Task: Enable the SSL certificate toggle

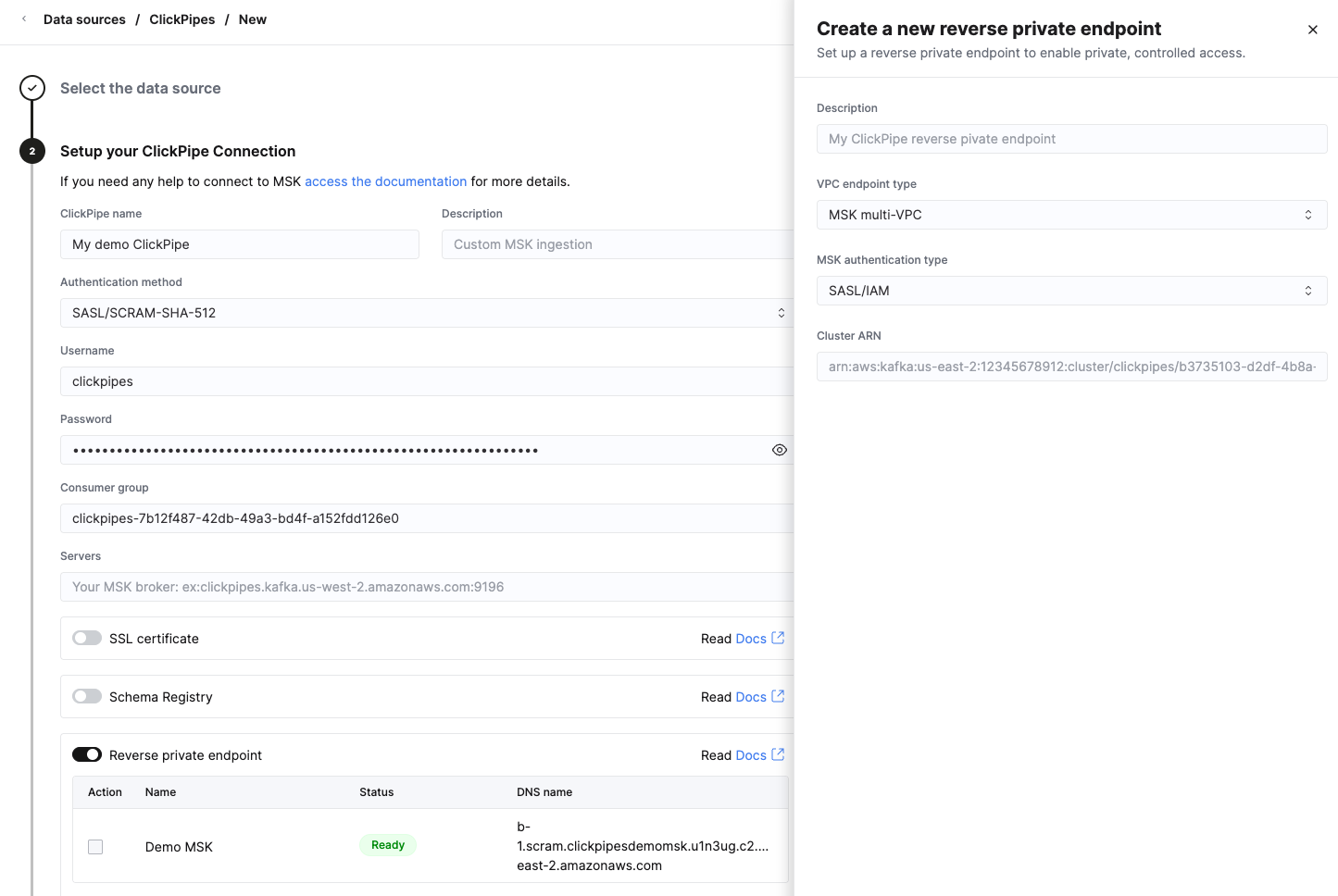Action: pyautogui.click(x=87, y=638)
